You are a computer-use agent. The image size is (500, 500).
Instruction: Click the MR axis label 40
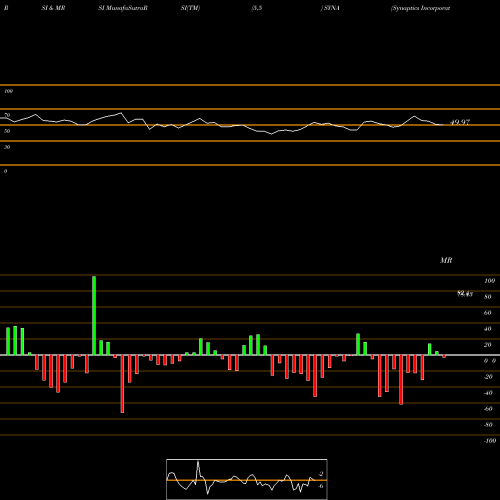click(488, 329)
